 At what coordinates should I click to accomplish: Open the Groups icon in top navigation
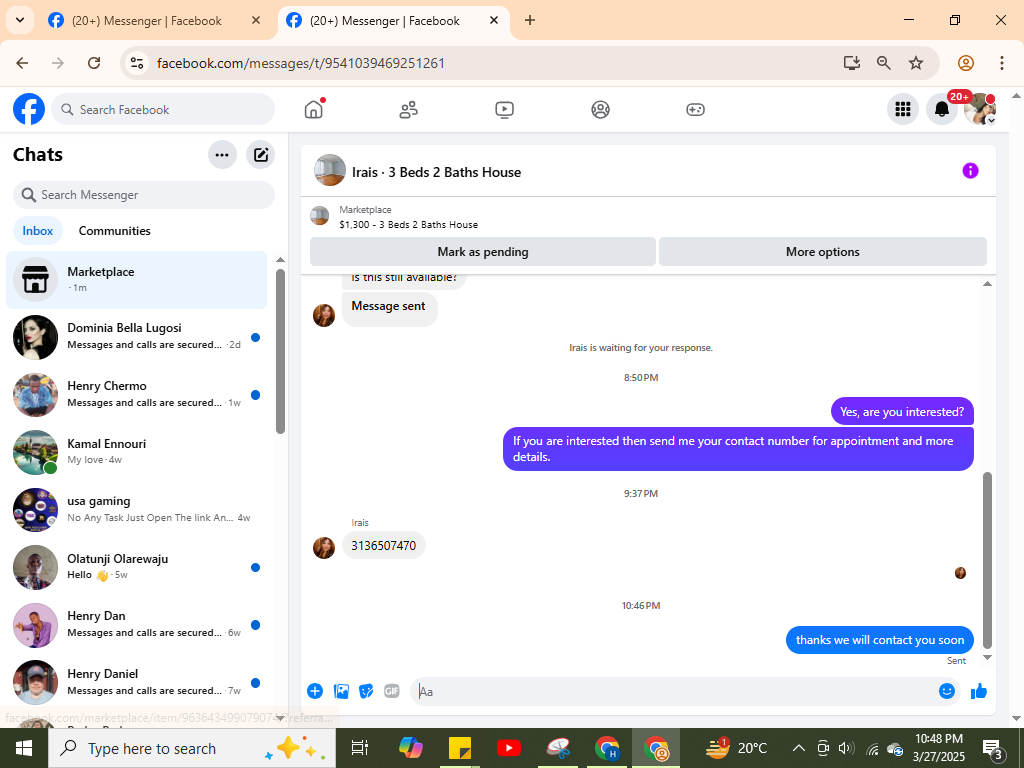(x=600, y=110)
